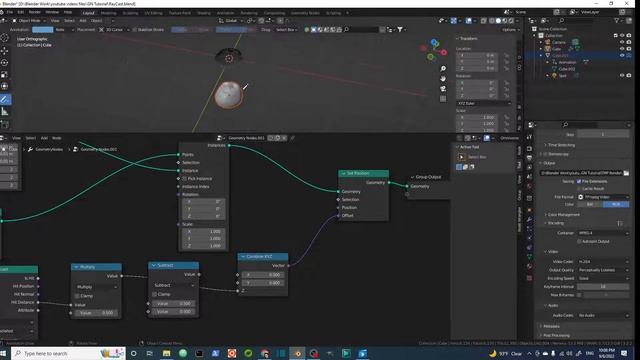This screenshot has height=360, width=640.
Task: Select RGB color output button
Action: 616,204
